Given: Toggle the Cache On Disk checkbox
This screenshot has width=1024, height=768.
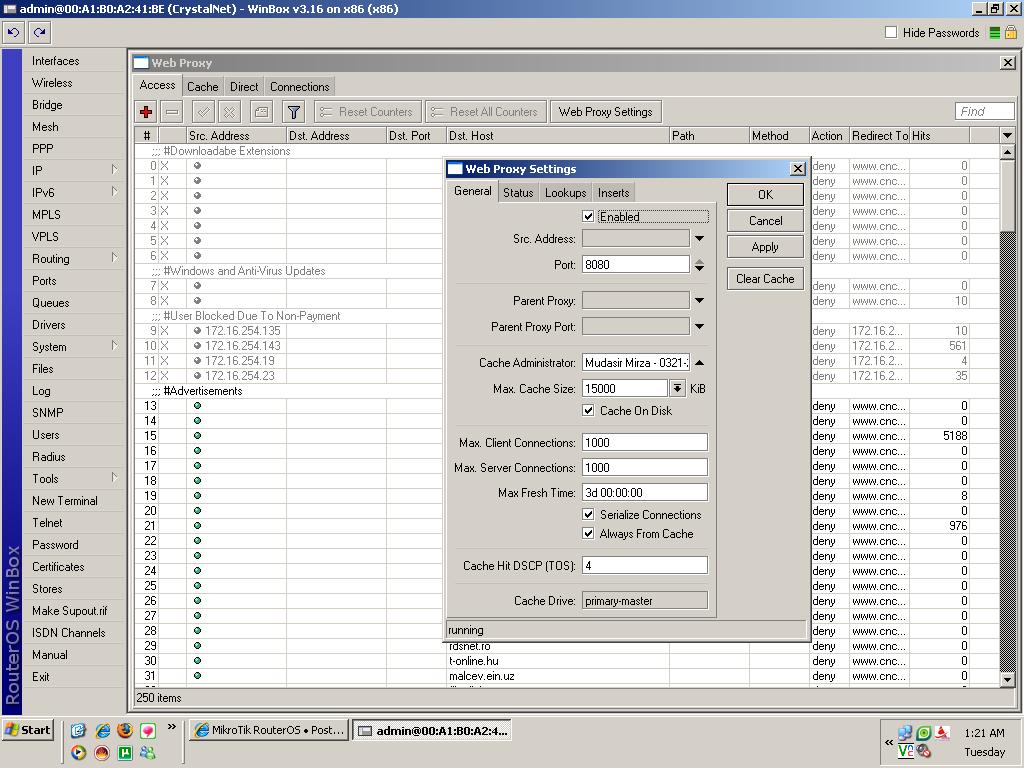Looking at the screenshot, I should (589, 411).
